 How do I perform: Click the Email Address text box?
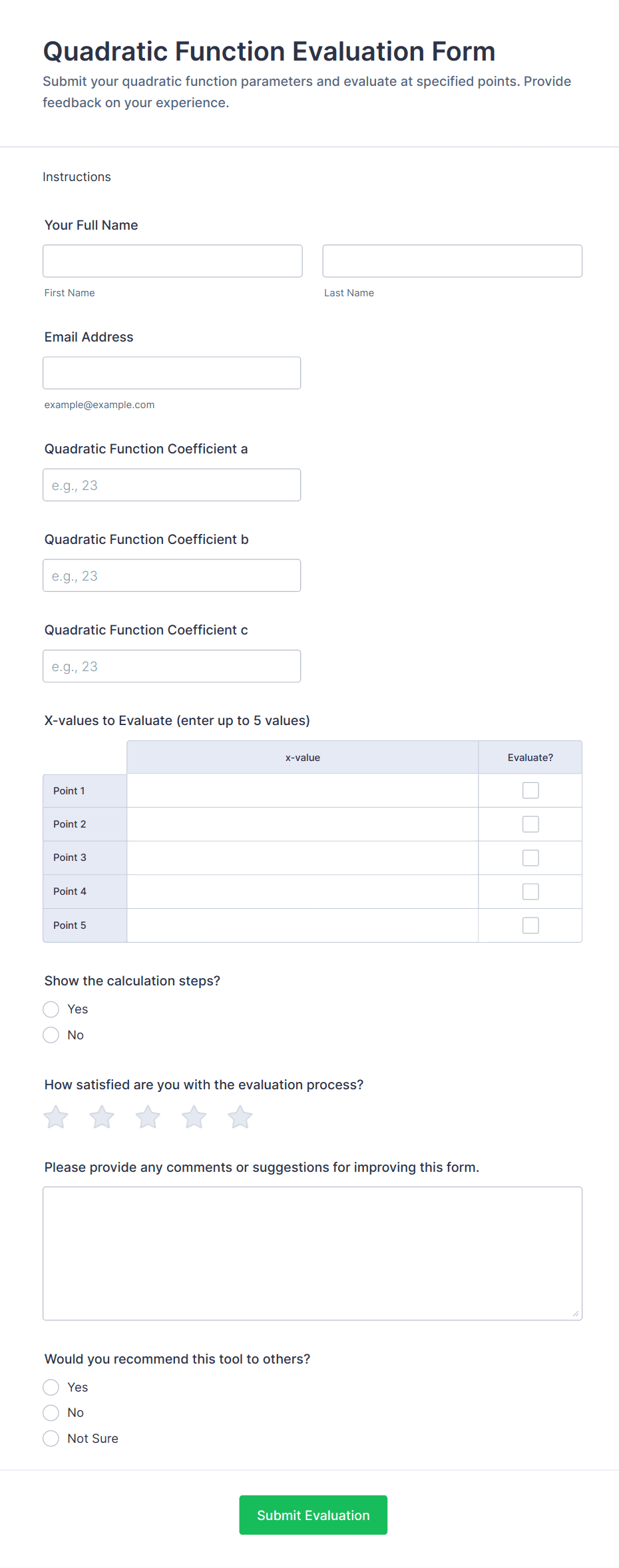pos(172,373)
